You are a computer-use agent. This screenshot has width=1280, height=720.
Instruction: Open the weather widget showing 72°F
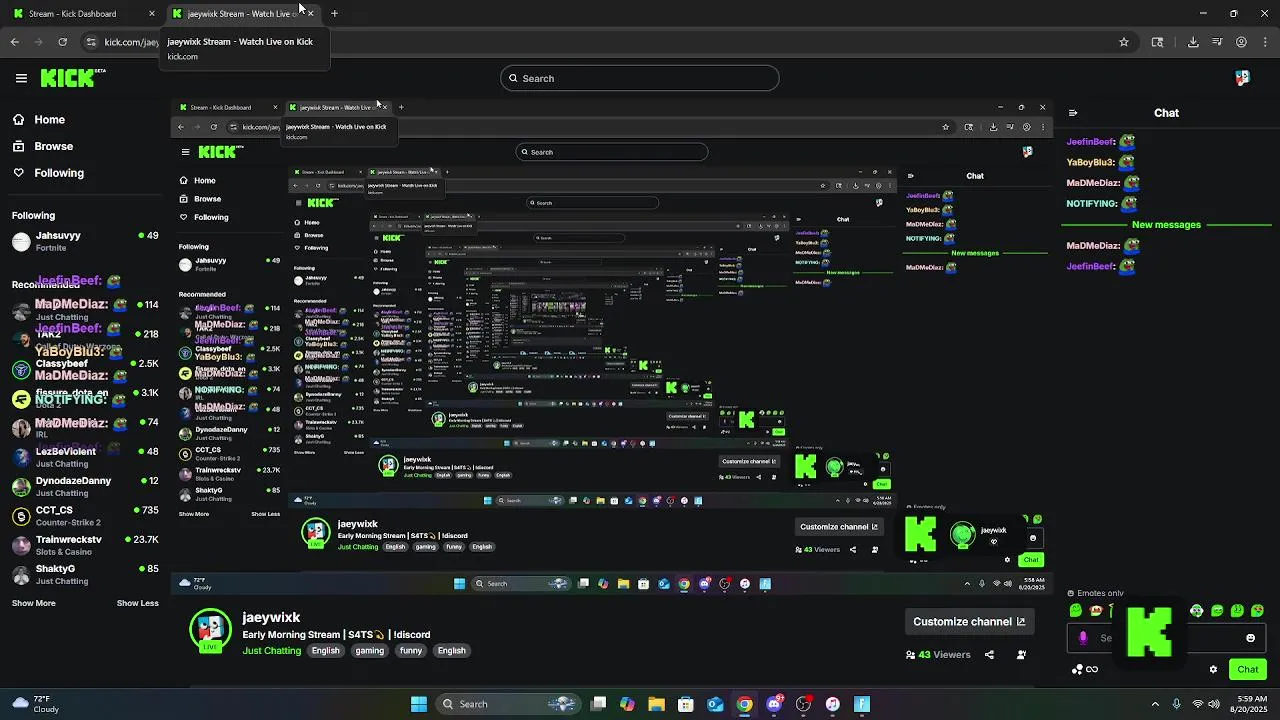tap(35, 704)
